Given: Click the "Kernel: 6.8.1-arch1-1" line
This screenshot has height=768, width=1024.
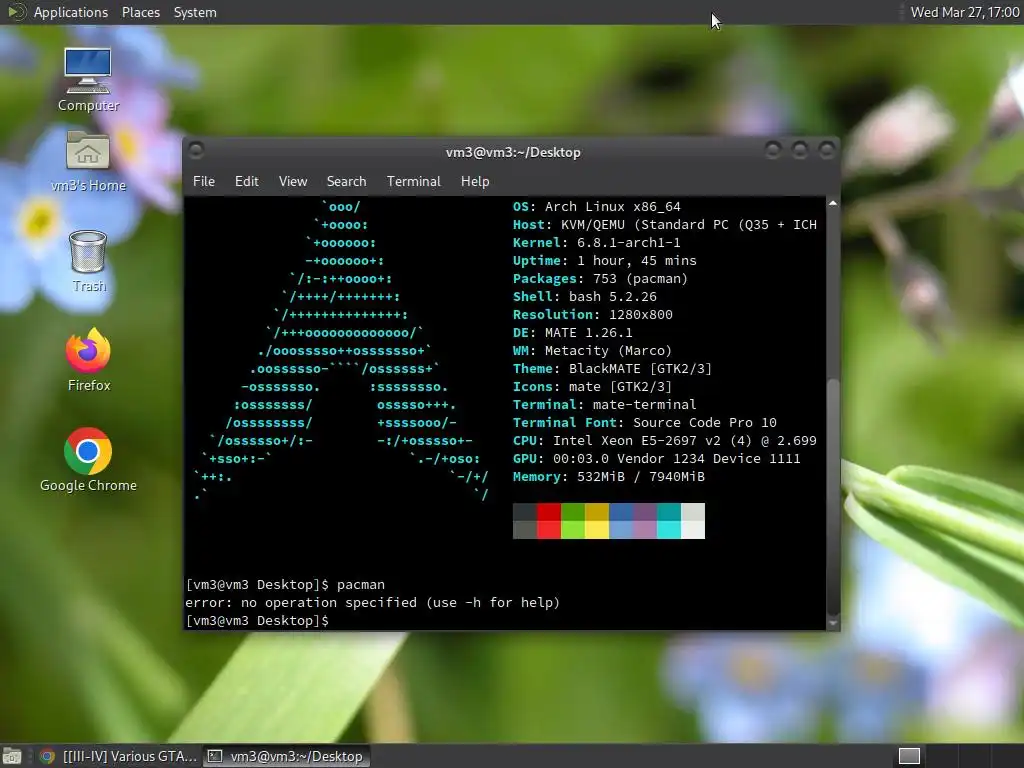Looking at the screenshot, I should point(596,242).
